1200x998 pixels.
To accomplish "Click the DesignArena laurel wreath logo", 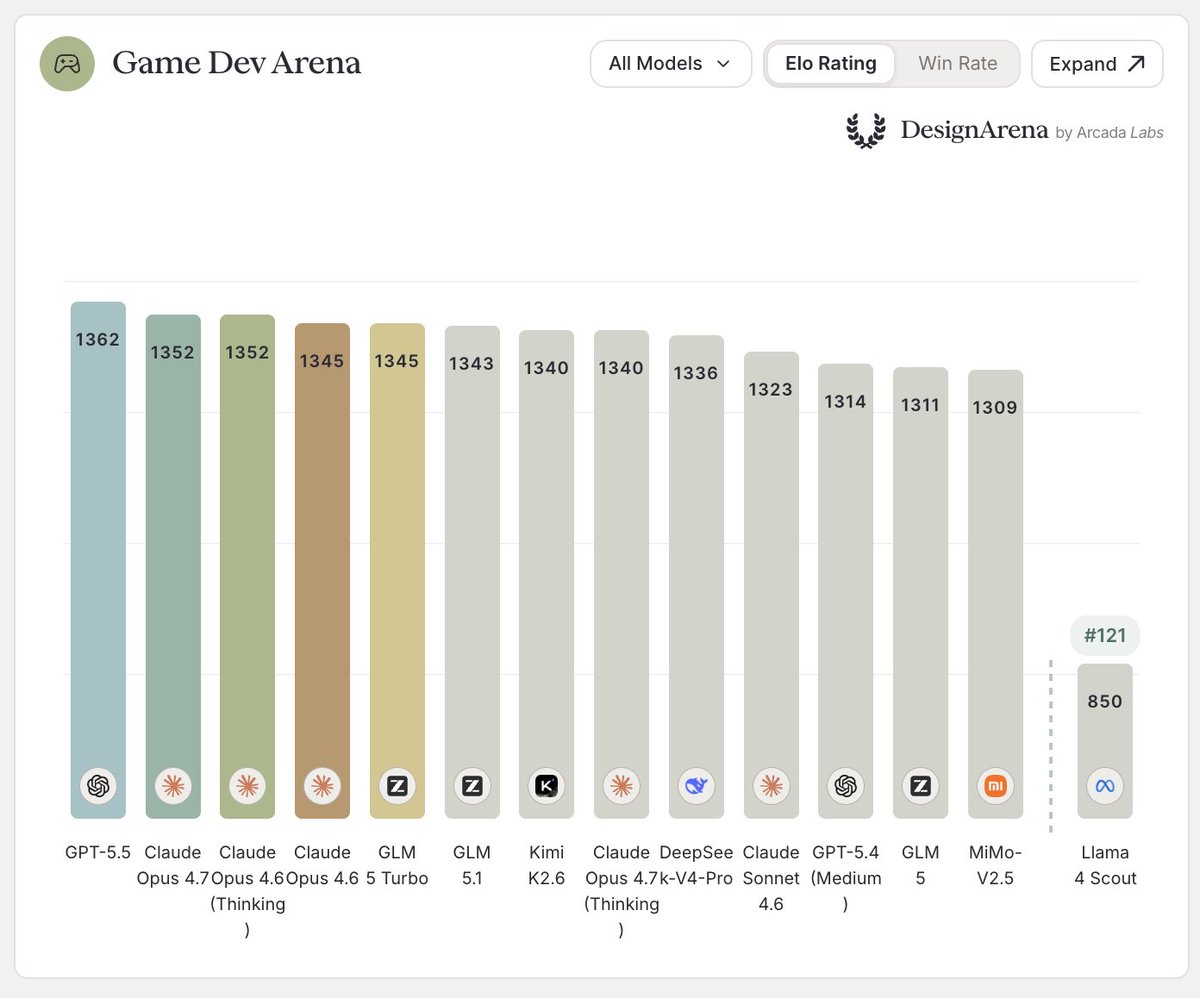I will 866,131.
